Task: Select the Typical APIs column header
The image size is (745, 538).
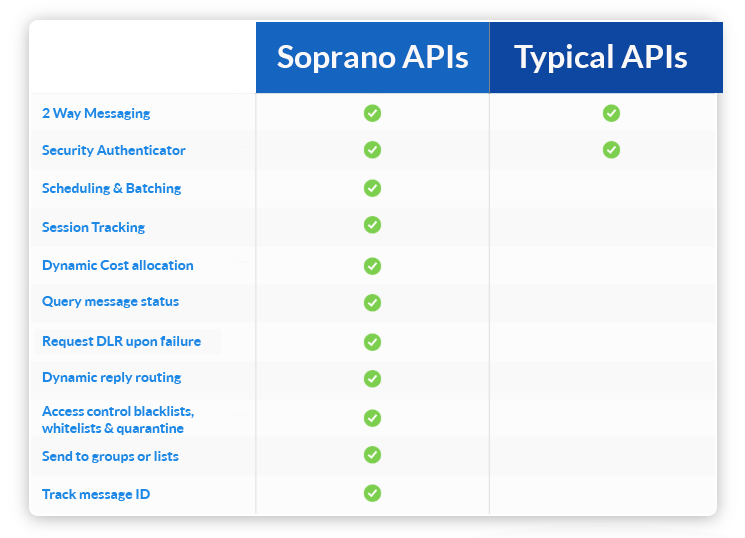Action: (606, 57)
